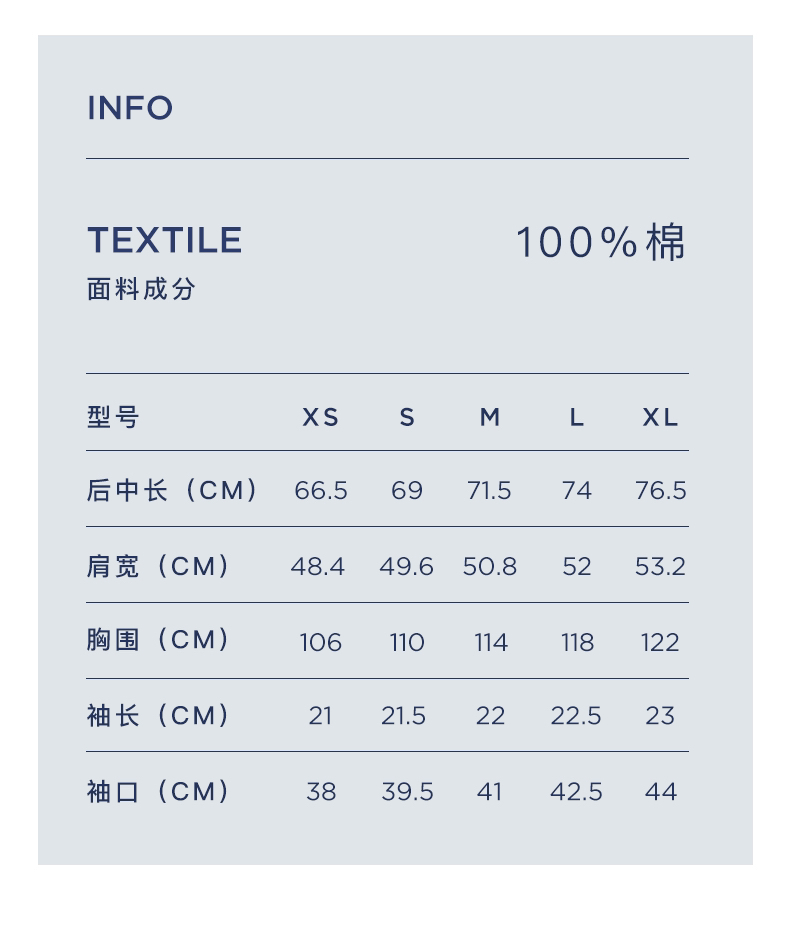Viewport: 790px width, 925px height.
Task: Select the L size column header
Action: tap(577, 417)
